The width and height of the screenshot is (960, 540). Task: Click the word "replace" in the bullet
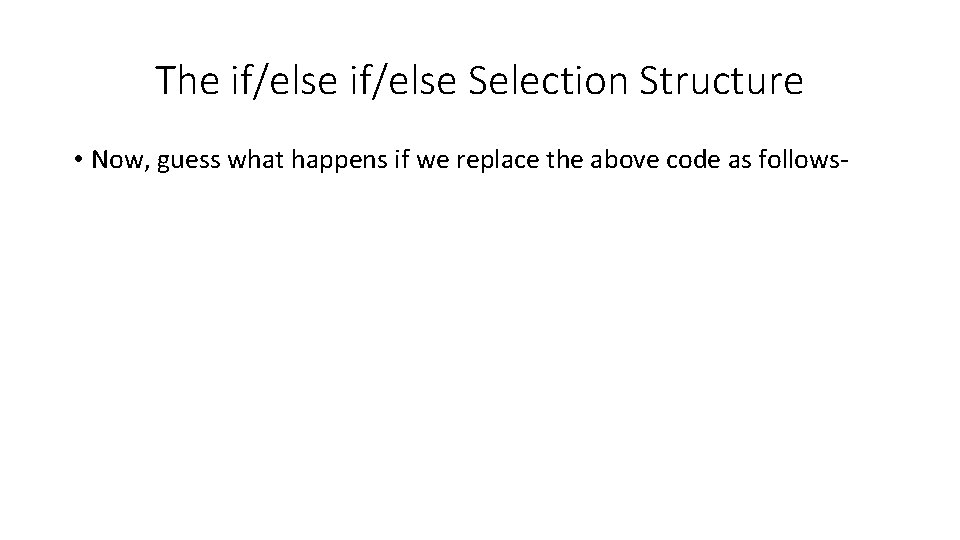click(453, 161)
